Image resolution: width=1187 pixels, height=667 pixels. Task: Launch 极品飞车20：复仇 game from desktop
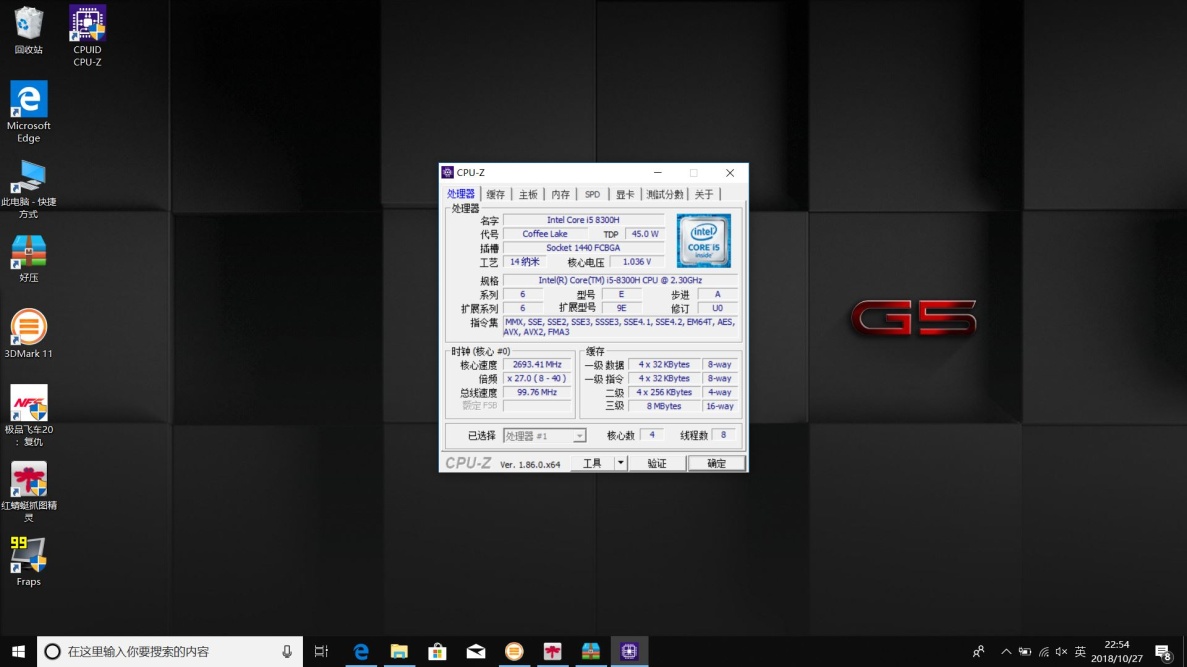coord(28,404)
